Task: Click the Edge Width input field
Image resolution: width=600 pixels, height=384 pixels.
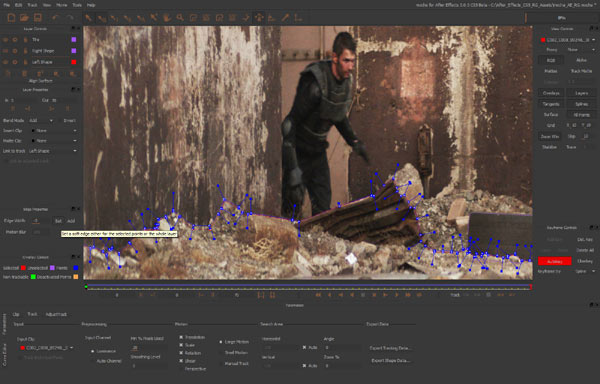Action: pyautogui.click(x=41, y=221)
